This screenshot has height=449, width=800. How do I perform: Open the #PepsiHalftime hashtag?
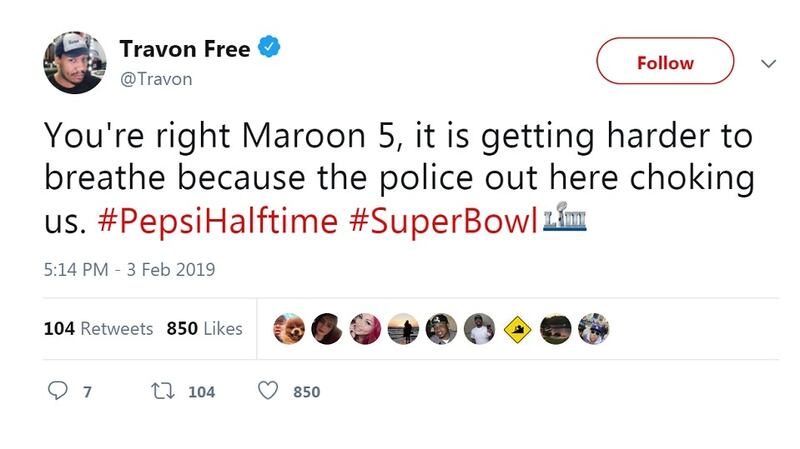click(x=218, y=221)
